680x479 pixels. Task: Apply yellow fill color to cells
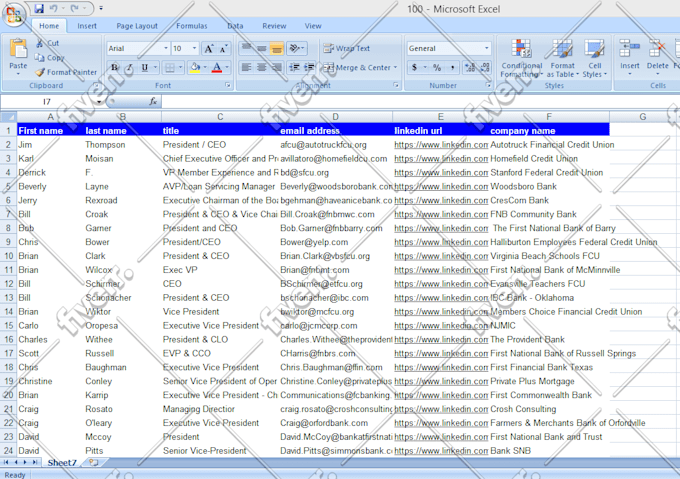195,68
